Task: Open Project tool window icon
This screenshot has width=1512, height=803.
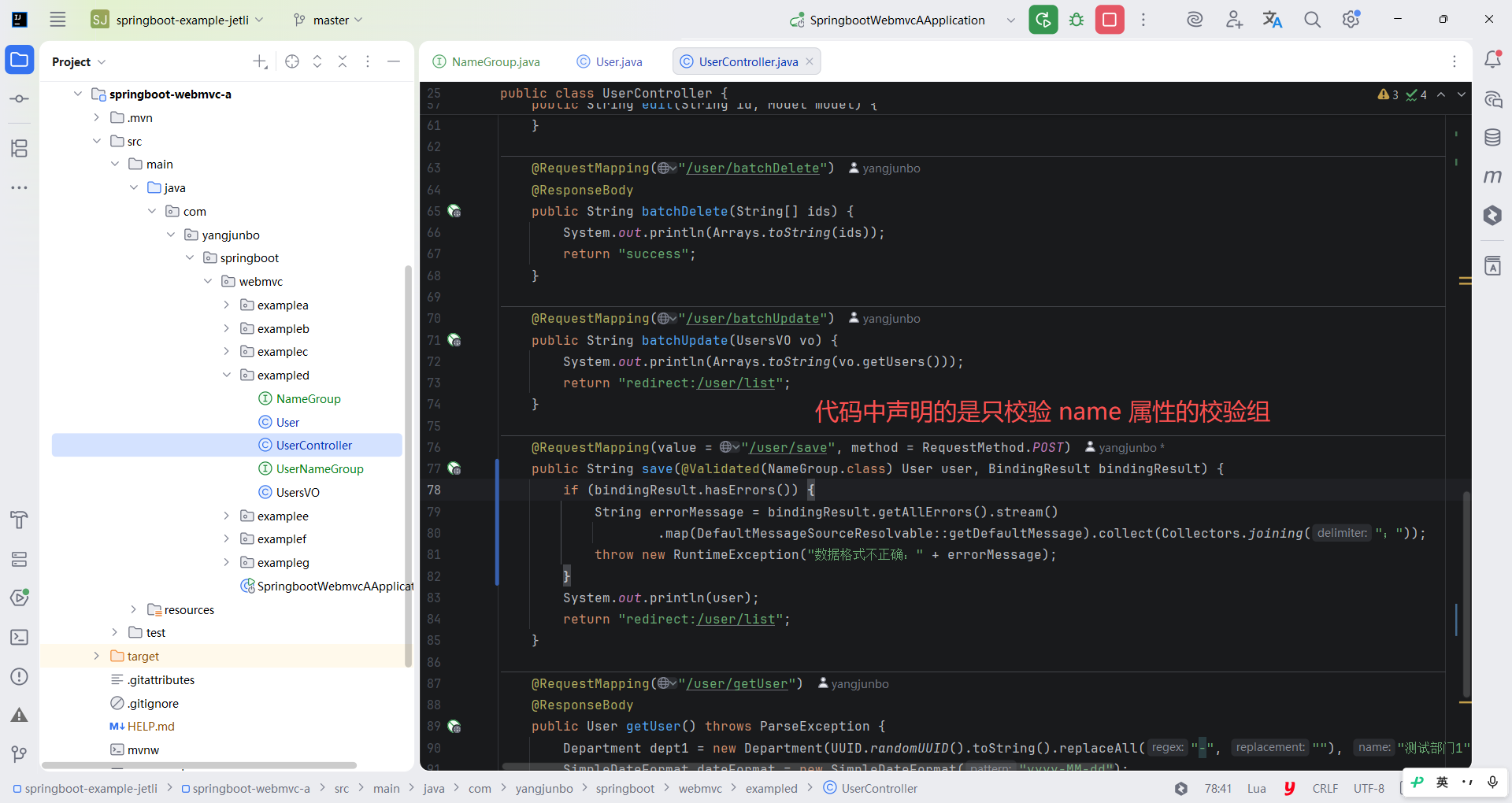Action: coord(20,60)
